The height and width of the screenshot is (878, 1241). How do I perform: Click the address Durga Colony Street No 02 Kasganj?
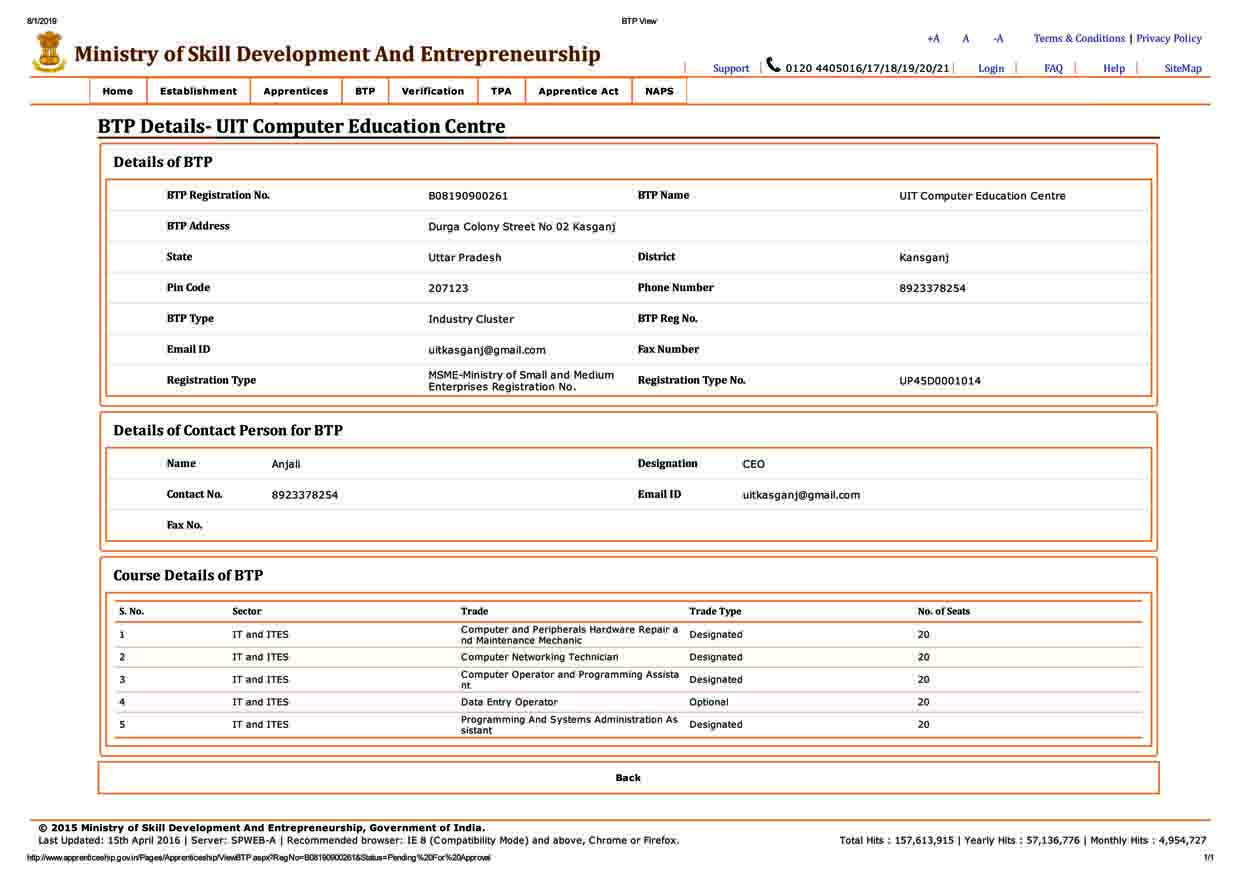click(x=522, y=227)
